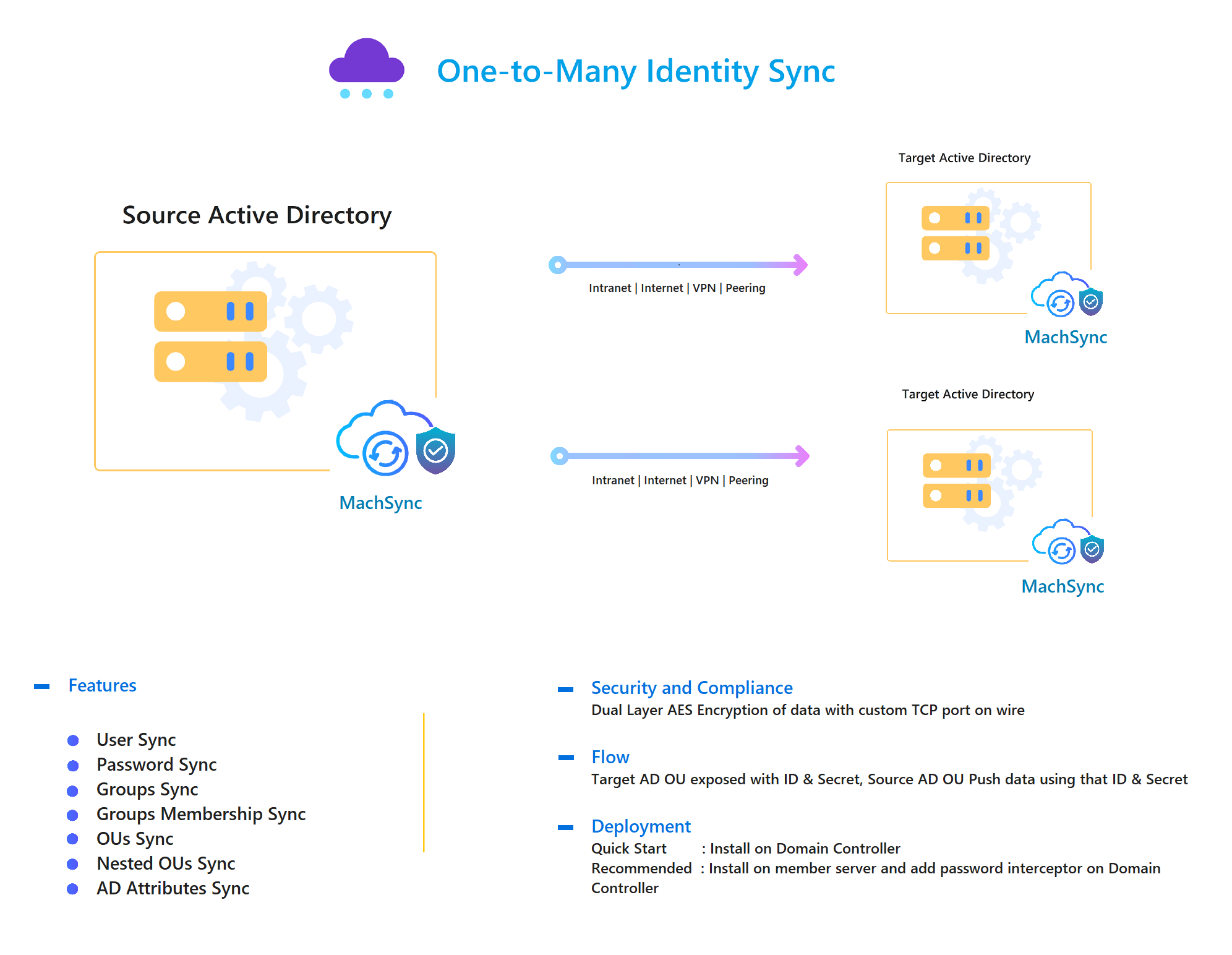Image resolution: width=1232 pixels, height=955 pixels.
Task: Click the upper Target Active Directory server icon
Action: pyautogui.click(x=956, y=233)
